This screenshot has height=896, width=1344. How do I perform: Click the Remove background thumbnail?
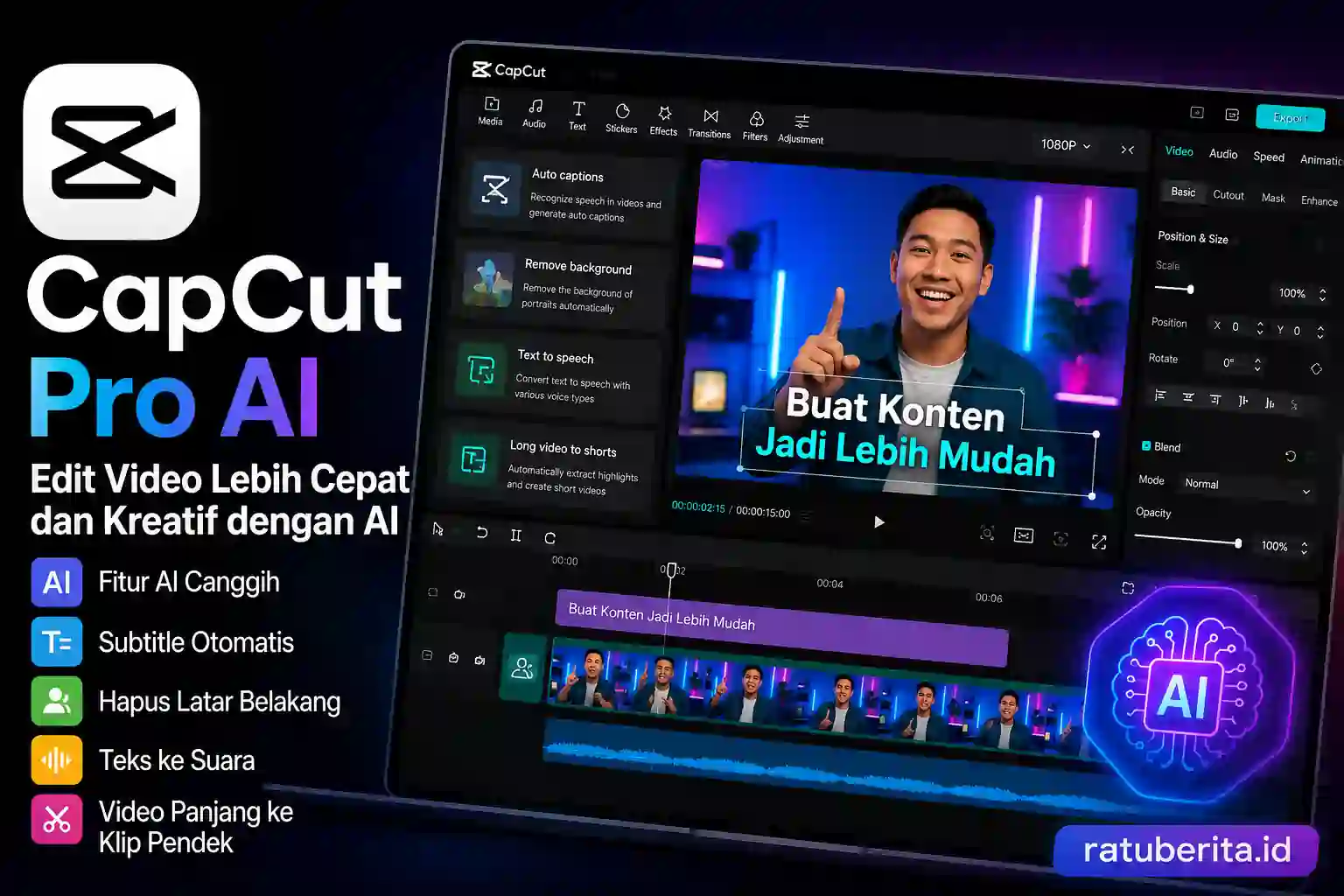pos(487,280)
